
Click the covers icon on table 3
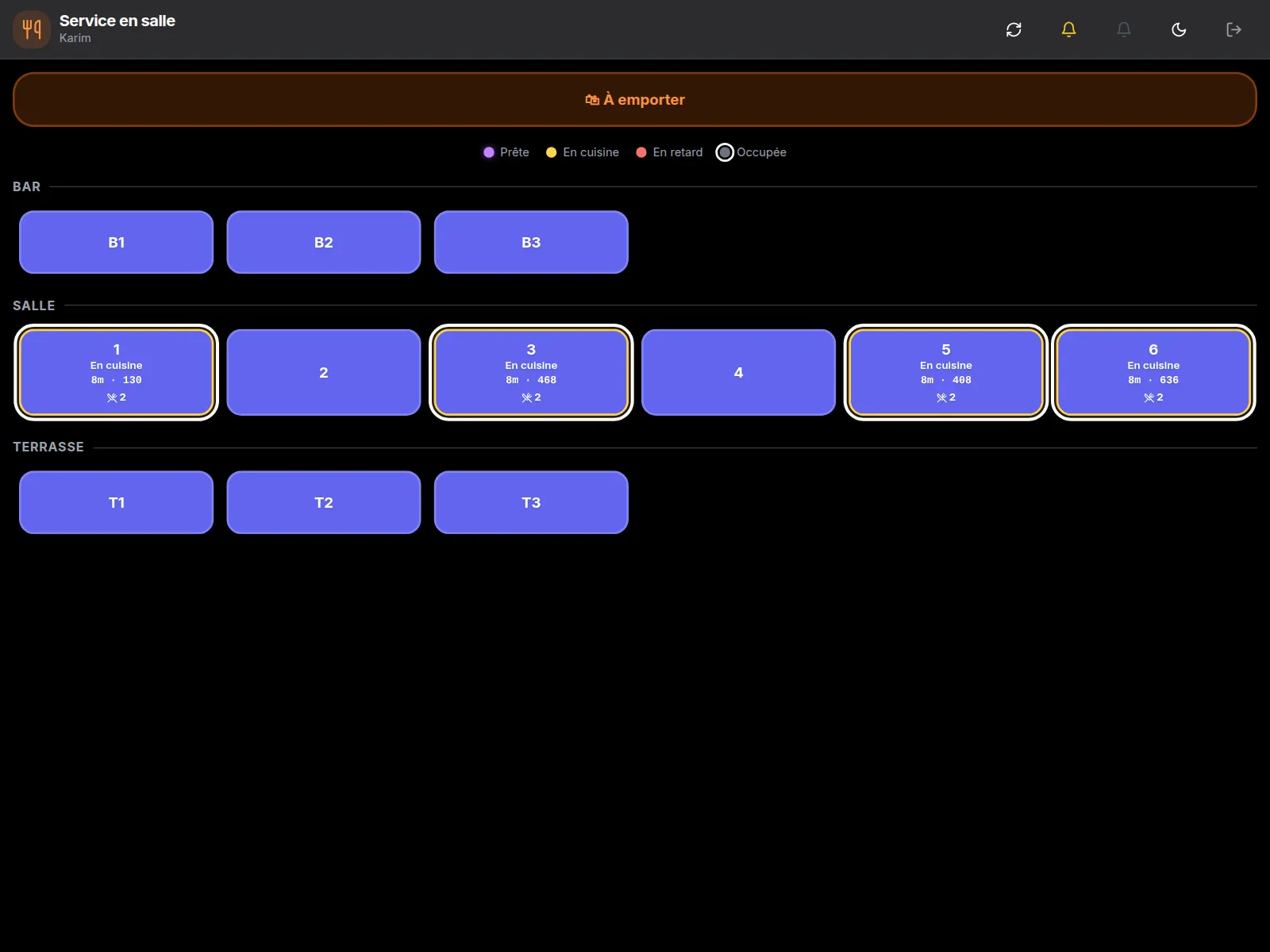tap(527, 397)
